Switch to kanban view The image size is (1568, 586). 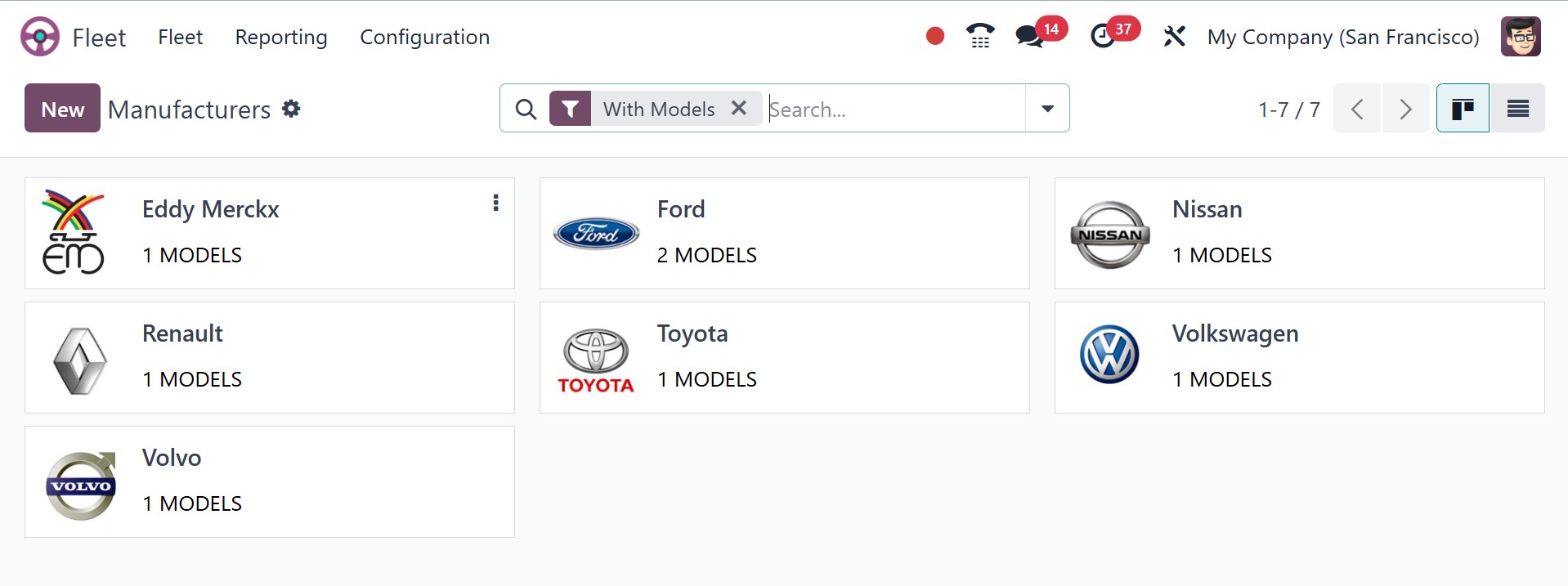(1463, 109)
